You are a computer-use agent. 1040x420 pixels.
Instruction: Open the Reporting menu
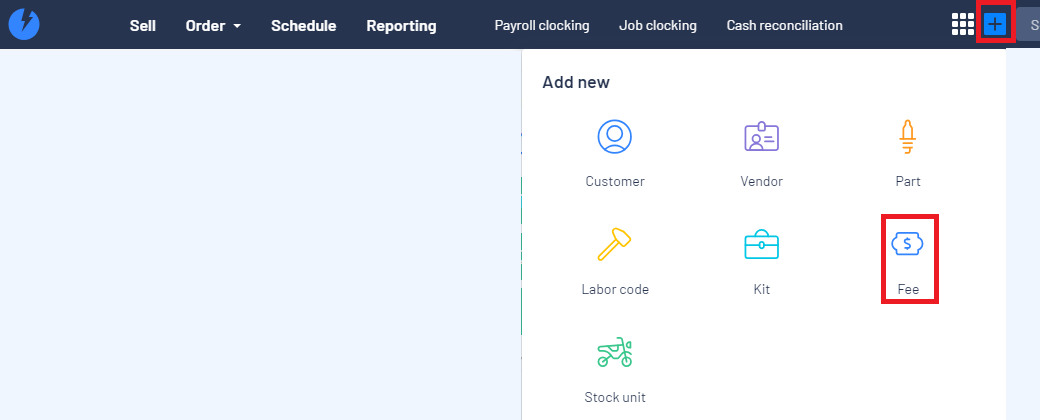(x=401, y=26)
